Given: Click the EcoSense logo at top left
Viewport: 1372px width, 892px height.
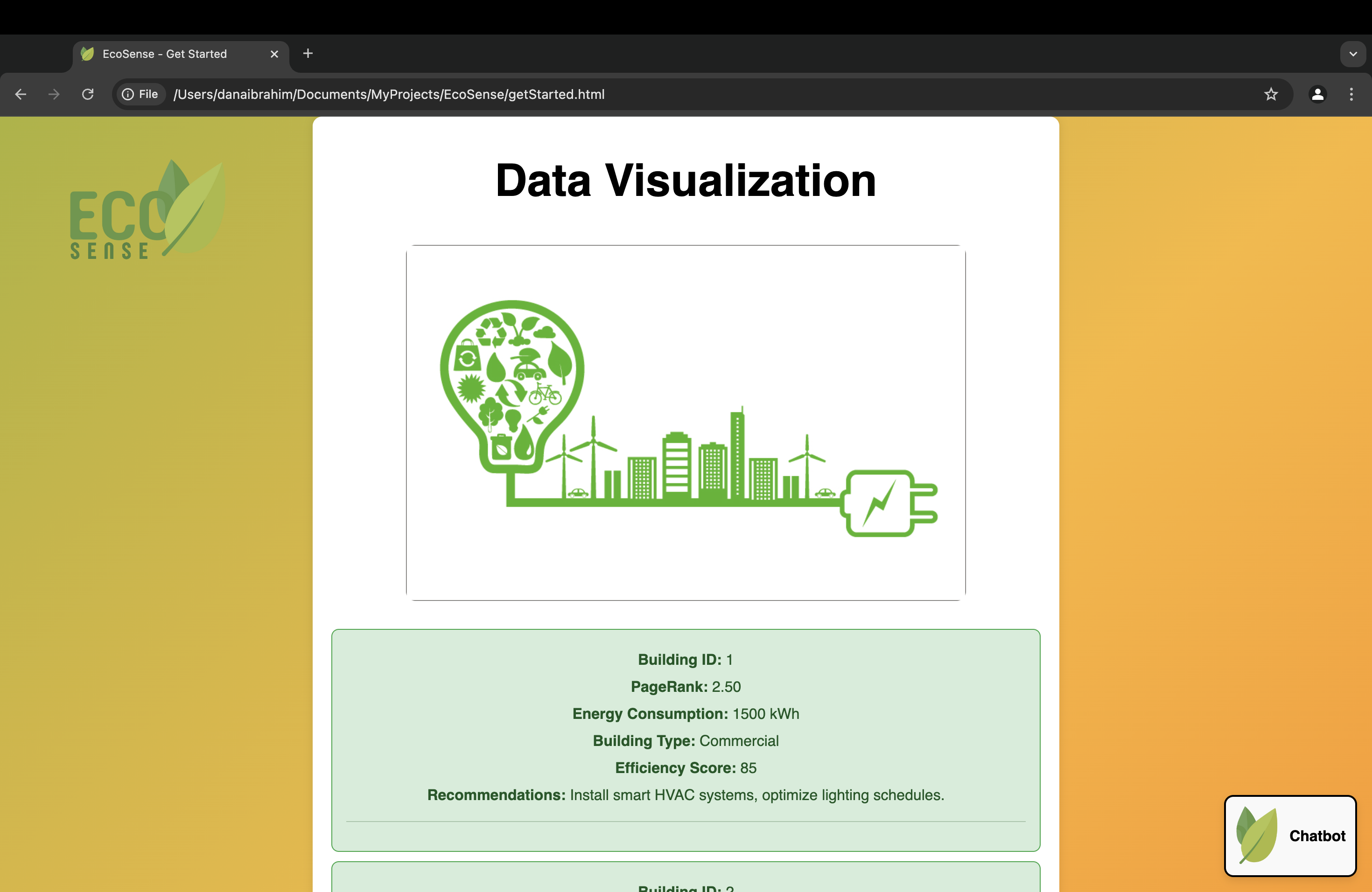Looking at the screenshot, I should tap(147, 210).
